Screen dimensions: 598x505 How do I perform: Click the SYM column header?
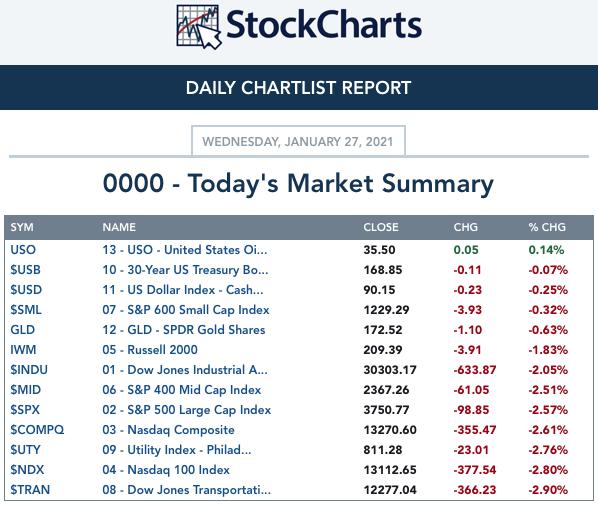point(22,227)
